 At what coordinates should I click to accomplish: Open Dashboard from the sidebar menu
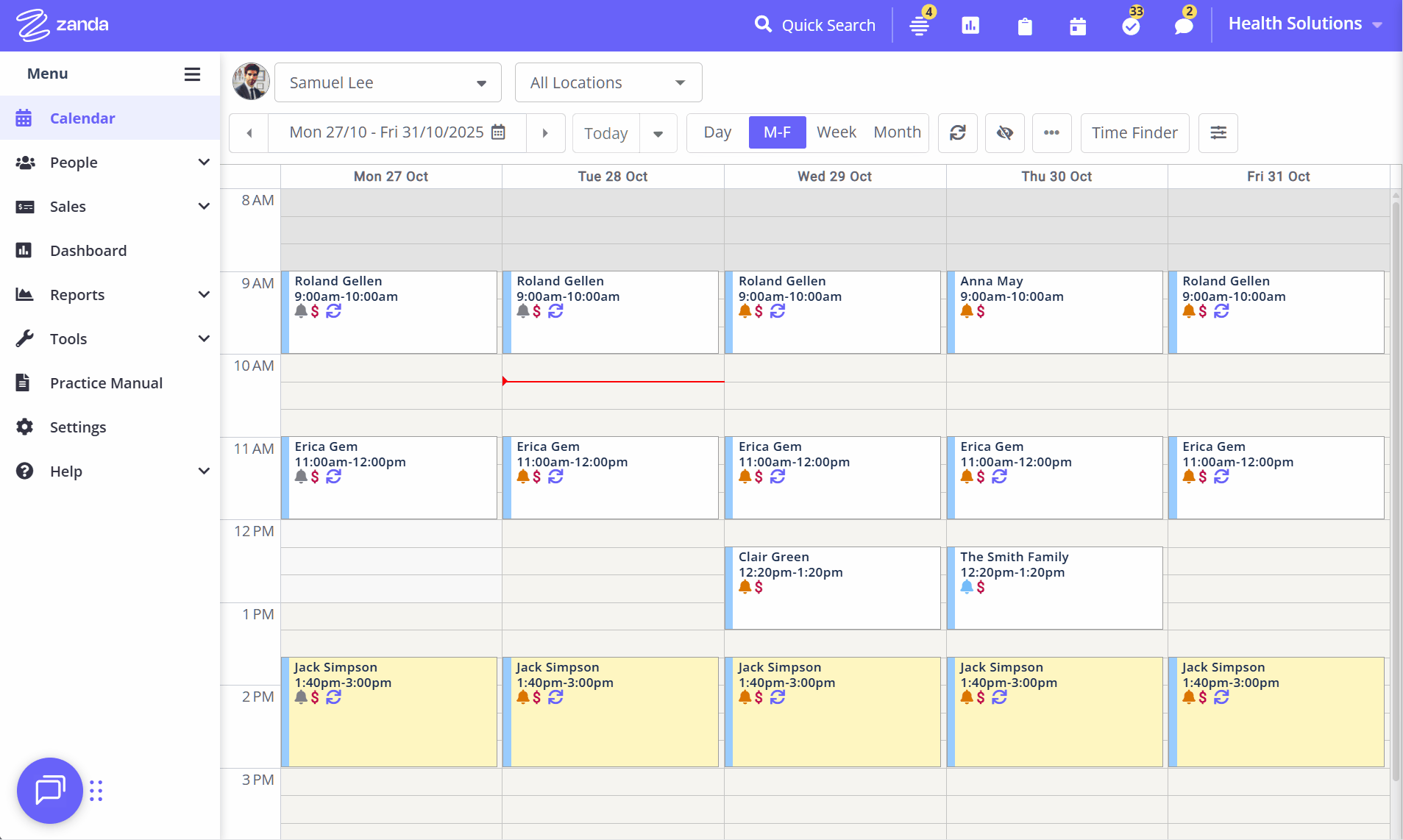88,251
